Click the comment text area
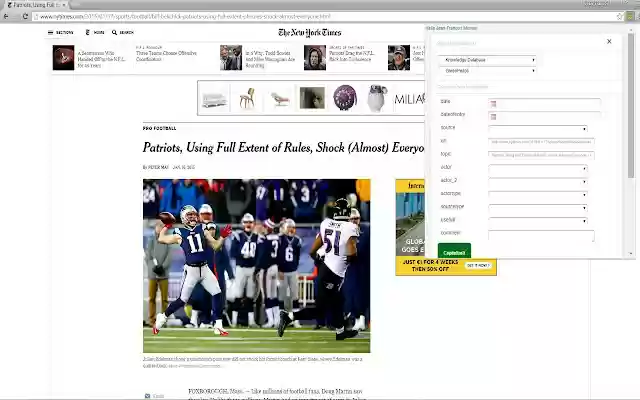Screen dimensions: 640x400 coord(541,236)
